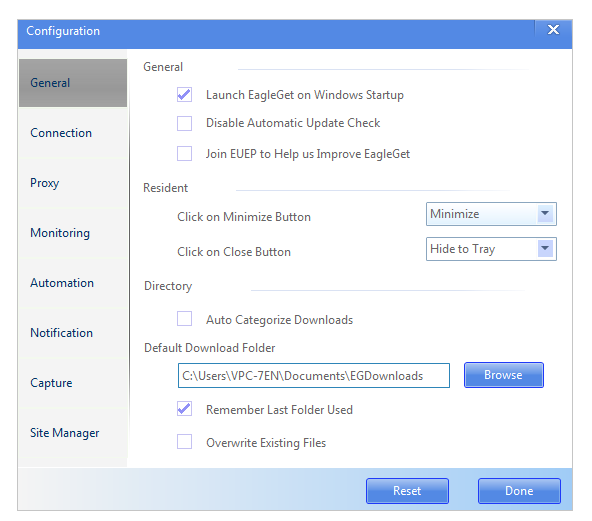This screenshot has width=592, height=521.
Task: Click the Reset button
Action: (407, 491)
